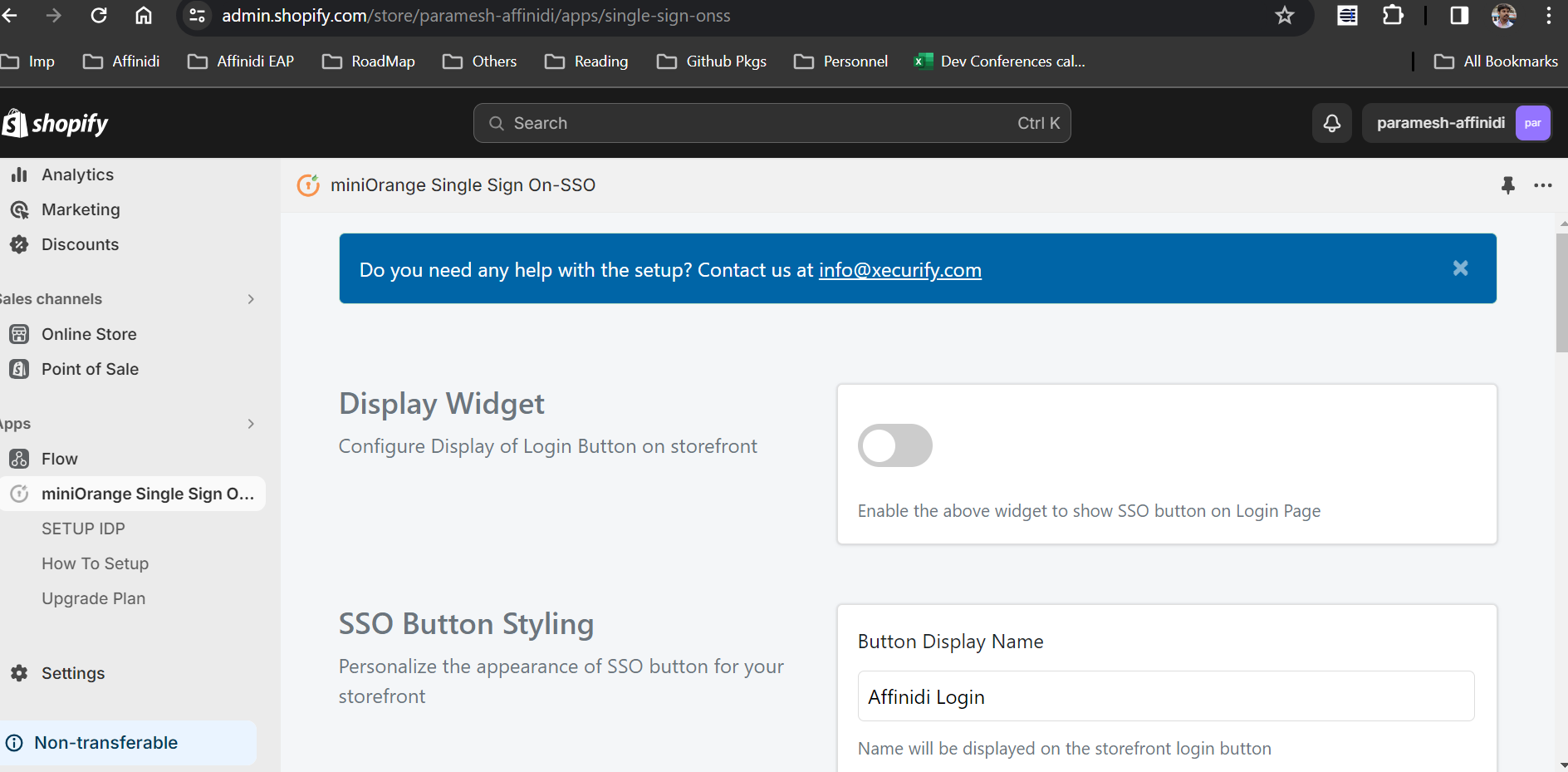Click the browser address bar URL

tap(476, 16)
